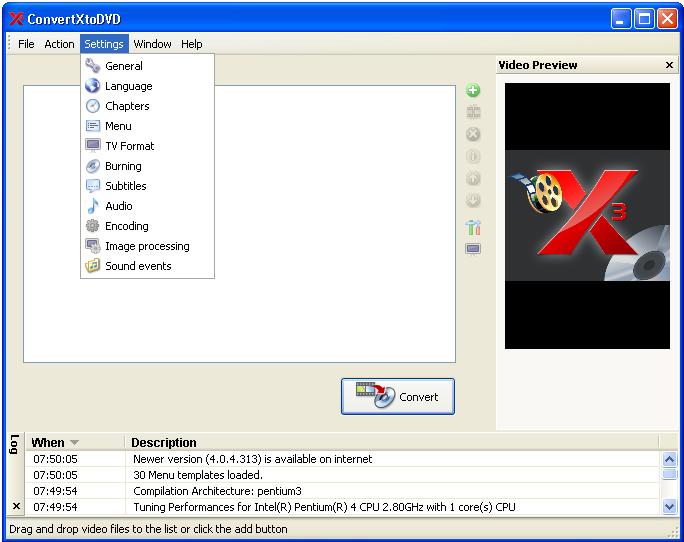
Task: Click the vertical Log tab label
Action: click(x=14, y=444)
